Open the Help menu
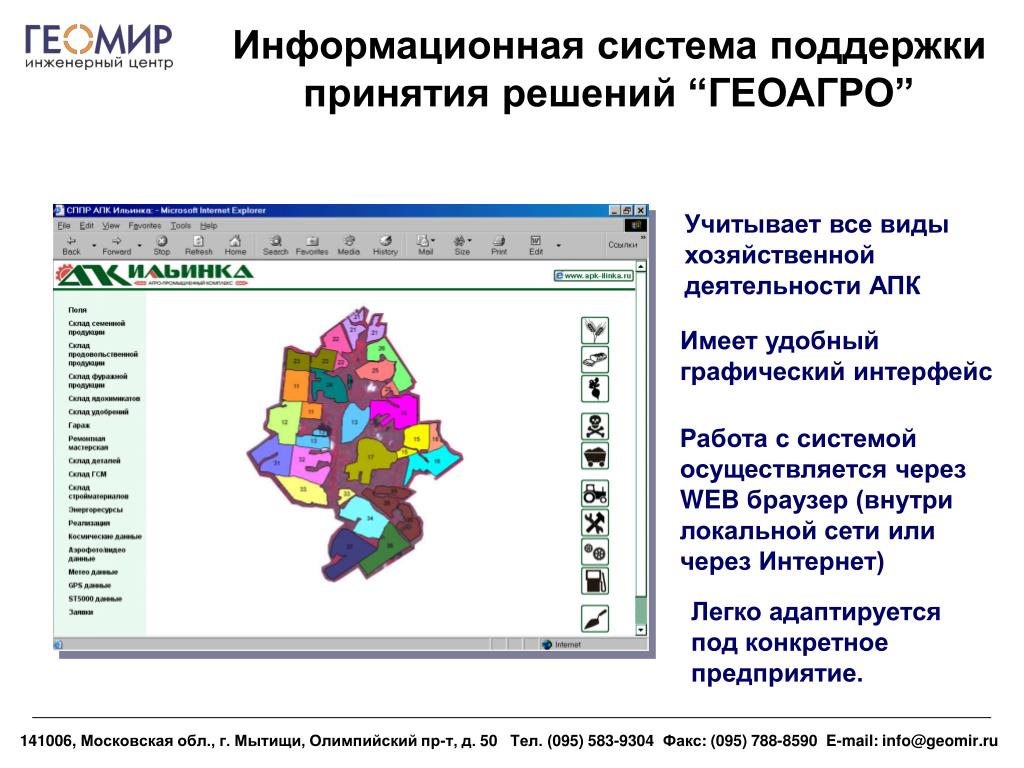 (x=208, y=225)
